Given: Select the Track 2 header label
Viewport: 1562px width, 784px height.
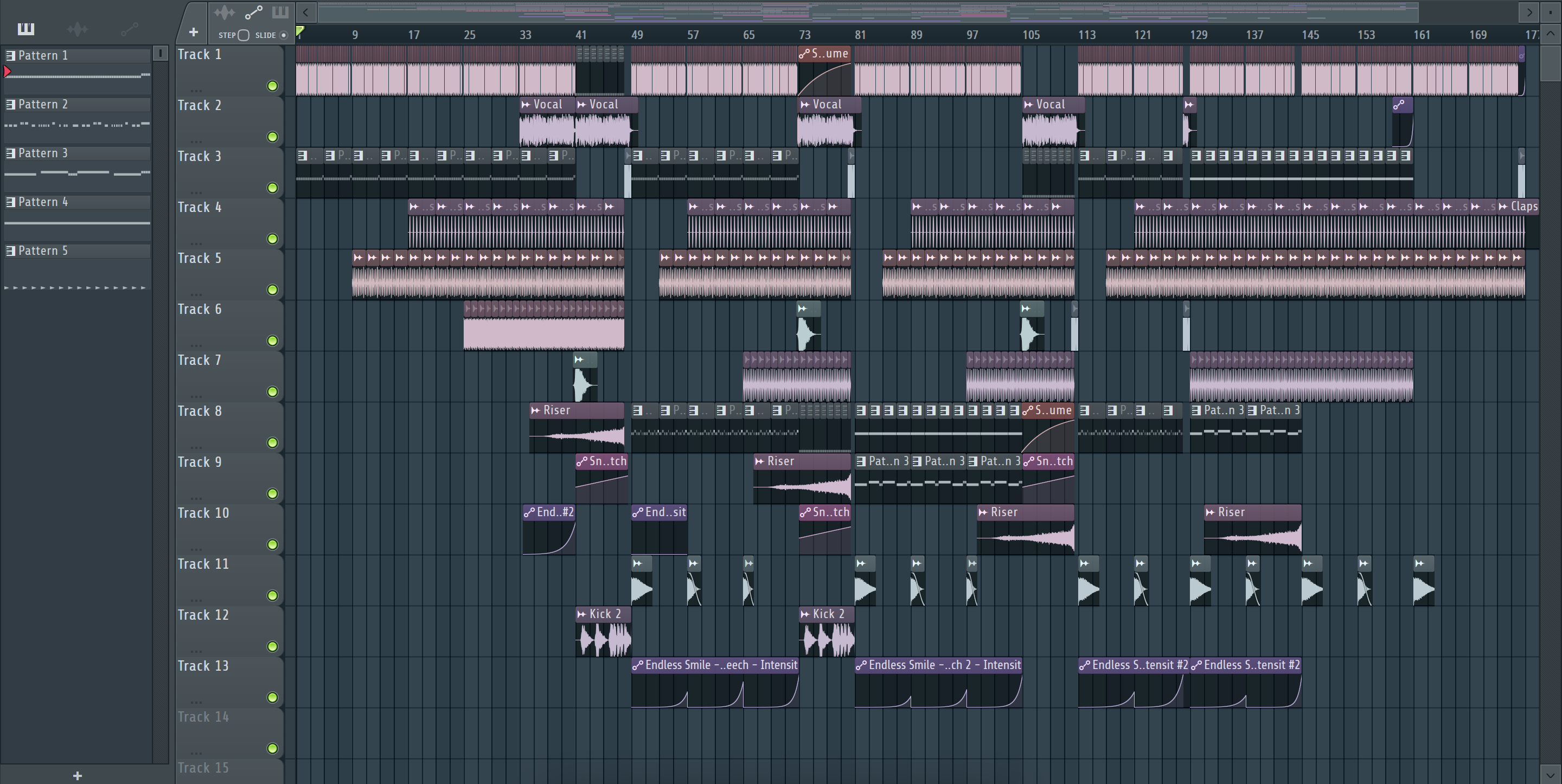Looking at the screenshot, I should click(x=200, y=106).
